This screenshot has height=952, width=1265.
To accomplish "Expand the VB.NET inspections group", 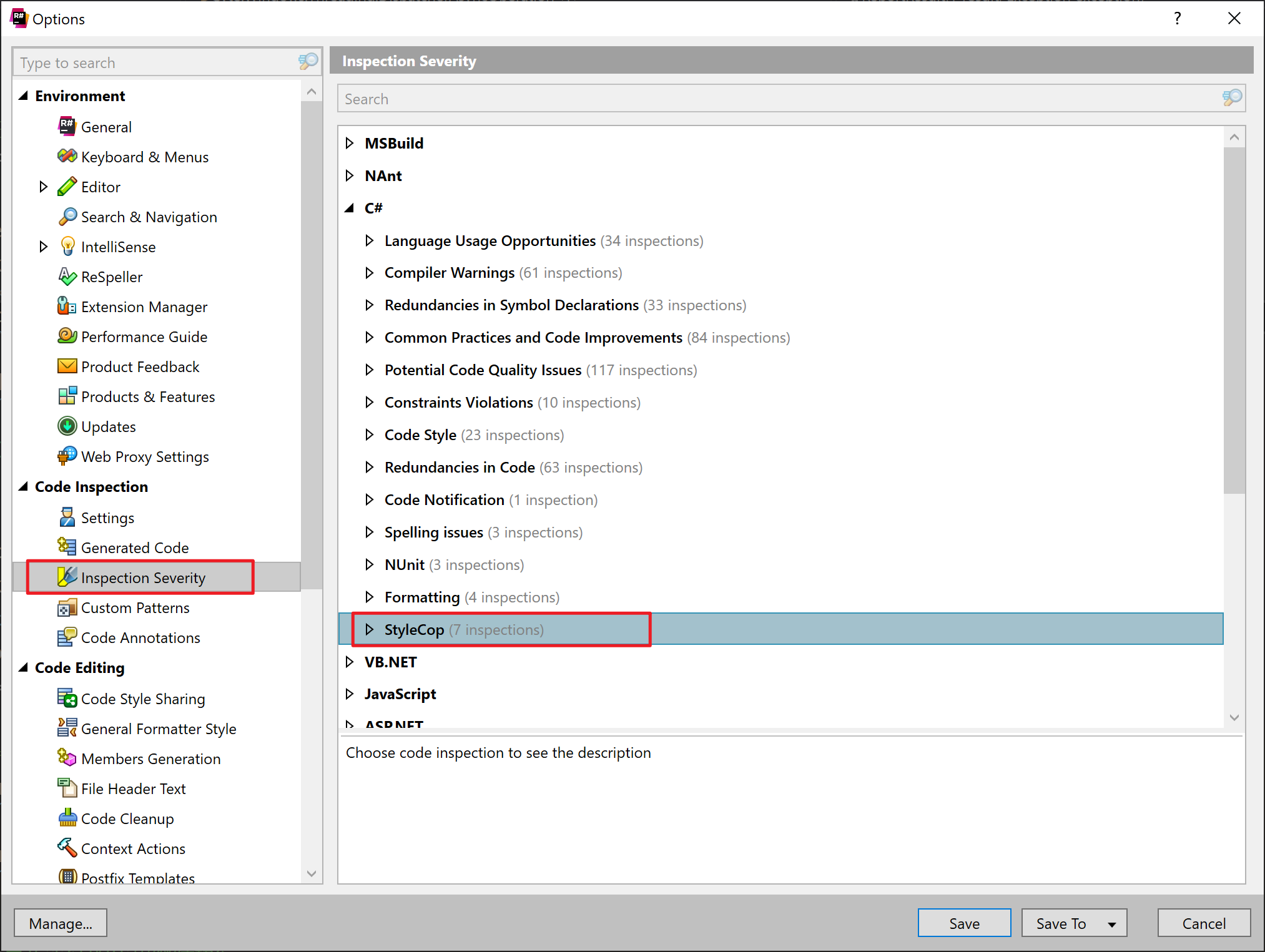I will click(x=350, y=662).
